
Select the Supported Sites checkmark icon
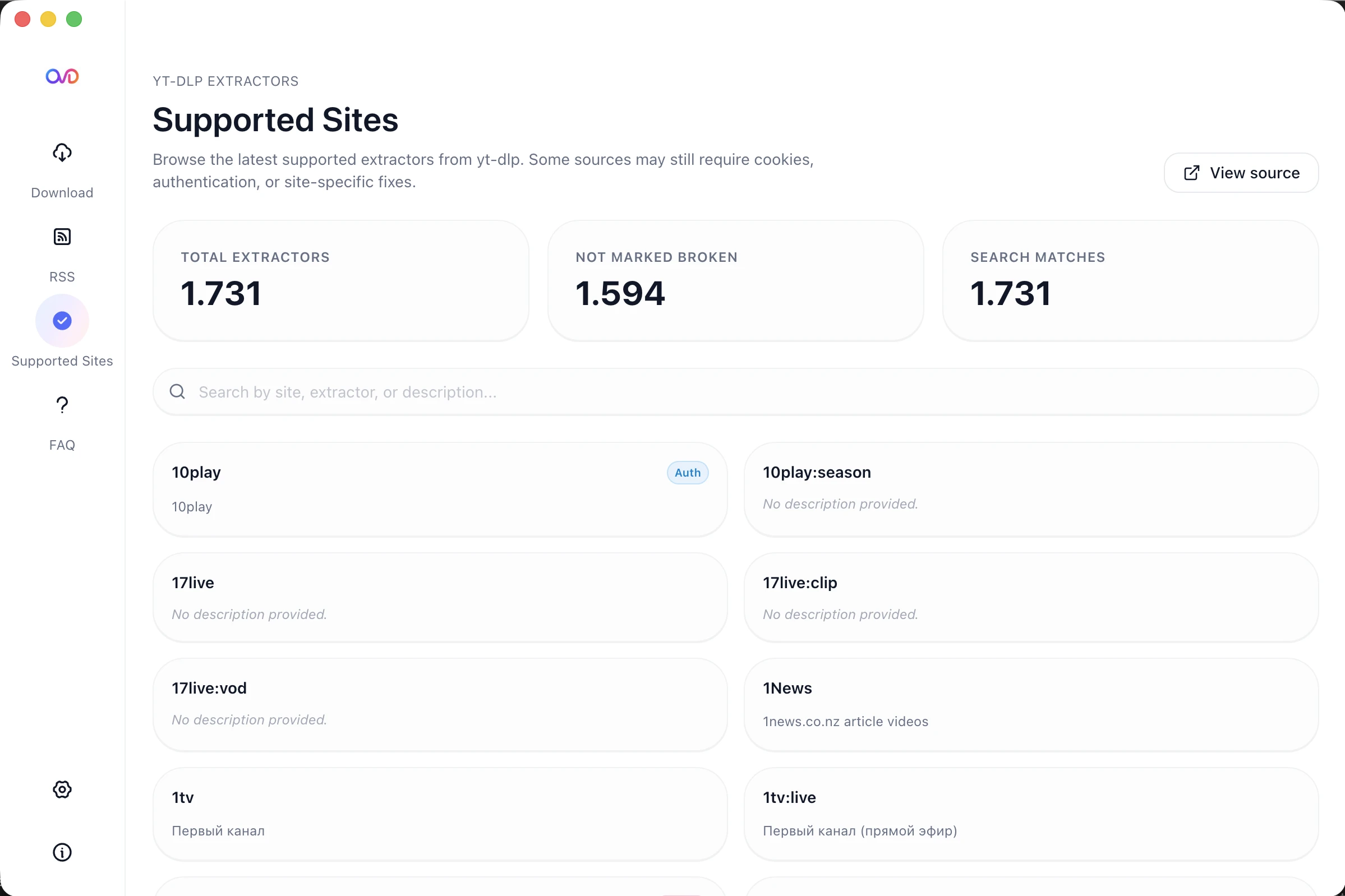(x=62, y=321)
